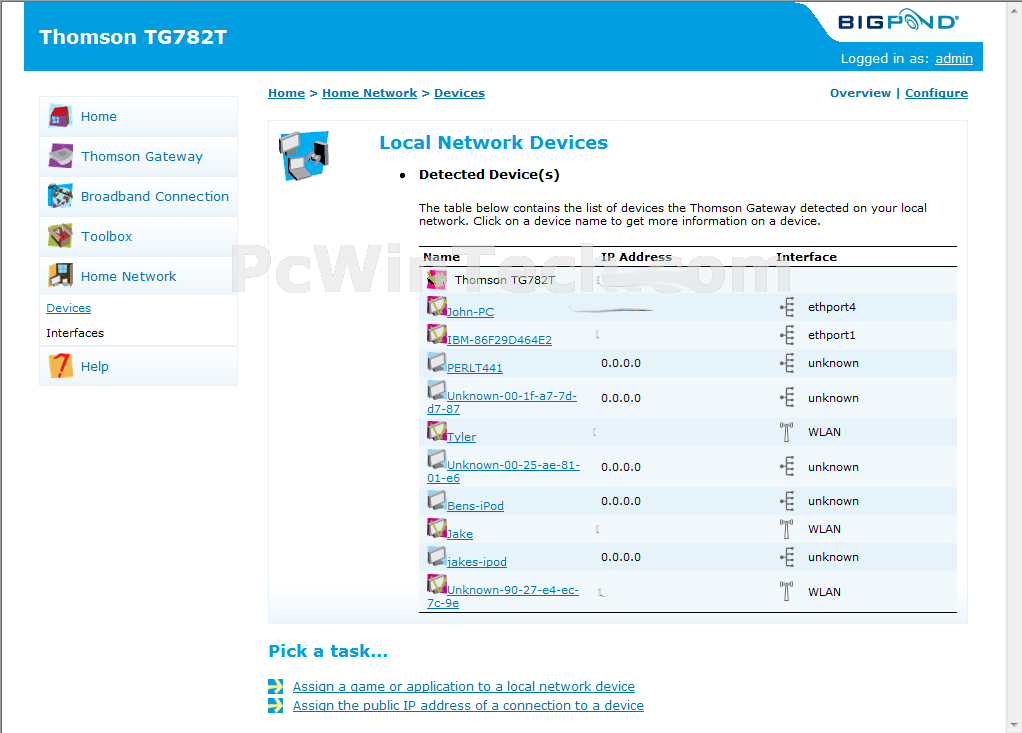Click the Devices breadcrumb link
The image size is (1022, 733).
point(460,93)
